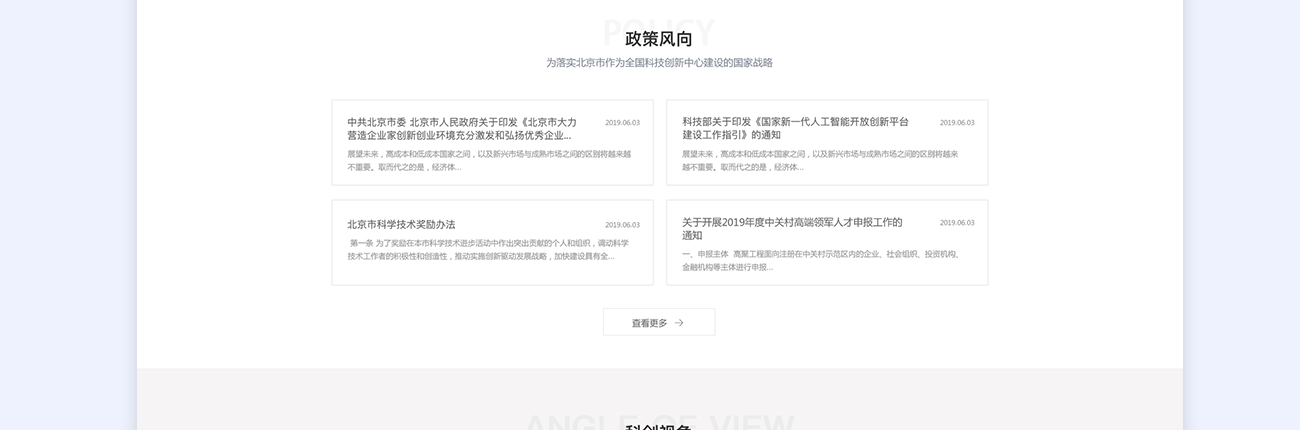Click the date beside 北京市科学技术奖励办法

(x=622, y=225)
